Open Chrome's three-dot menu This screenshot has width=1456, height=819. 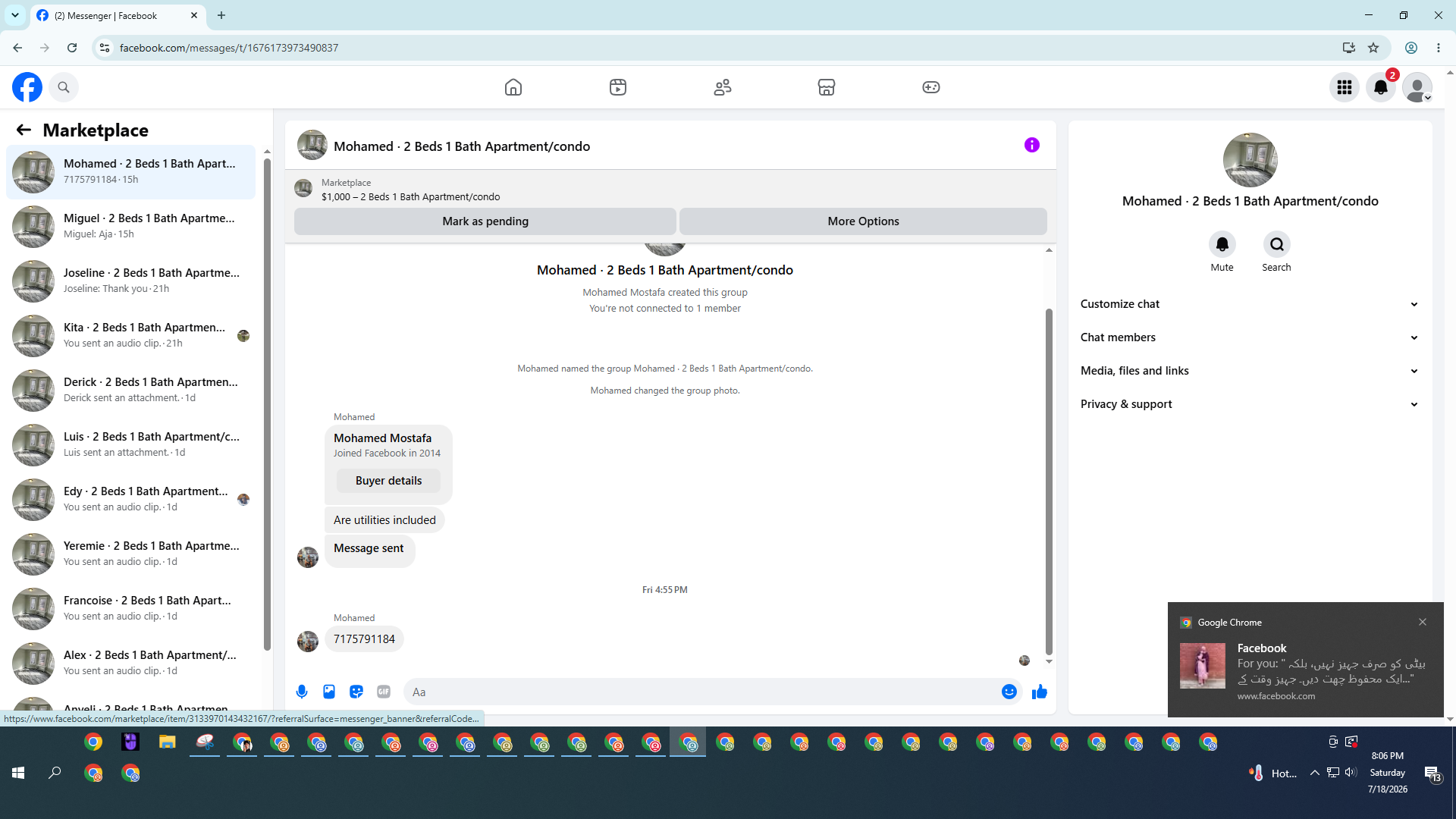pos(1439,48)
